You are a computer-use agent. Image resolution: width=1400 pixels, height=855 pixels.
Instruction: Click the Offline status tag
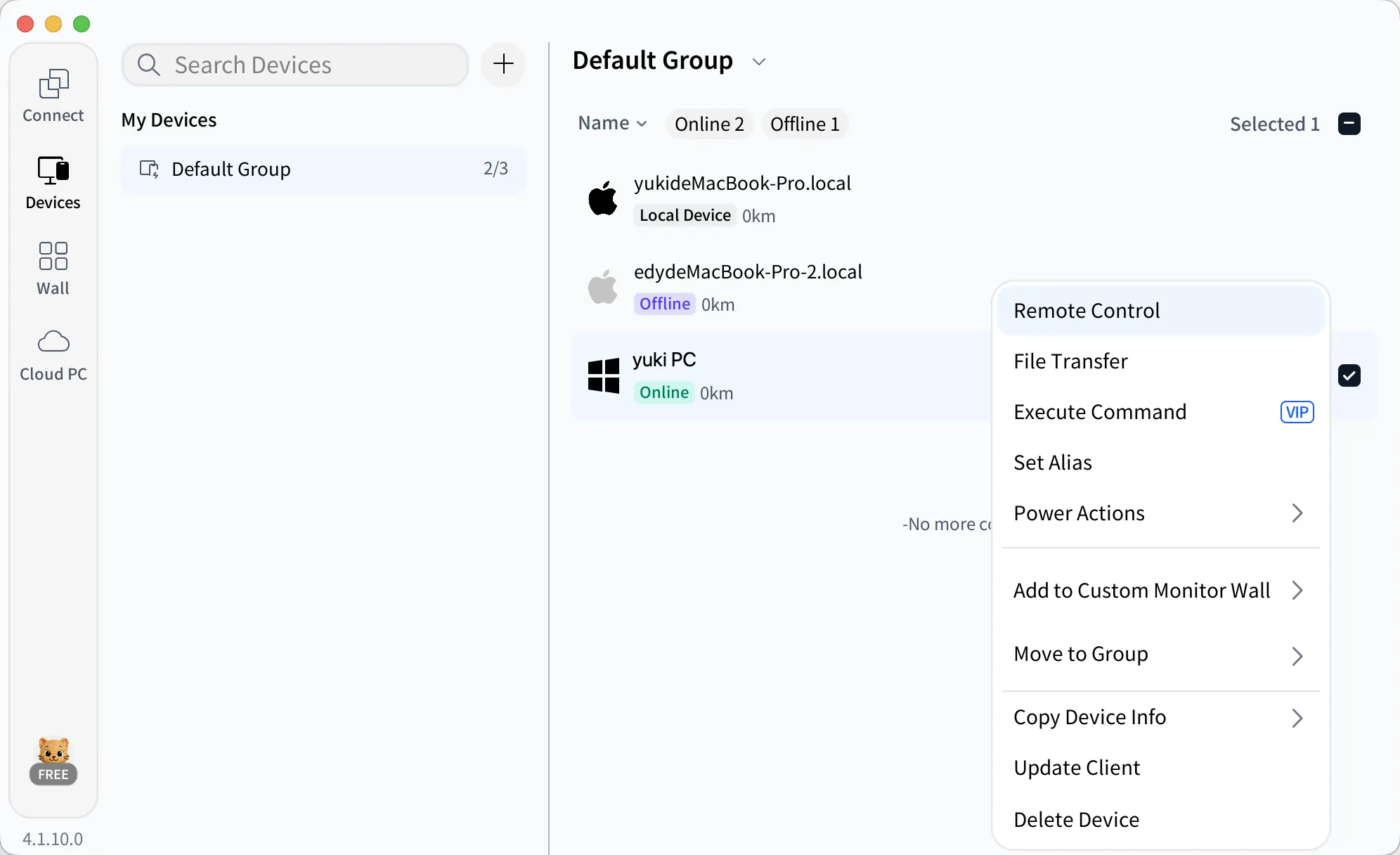pyautogui.click(x=665, y=304)
